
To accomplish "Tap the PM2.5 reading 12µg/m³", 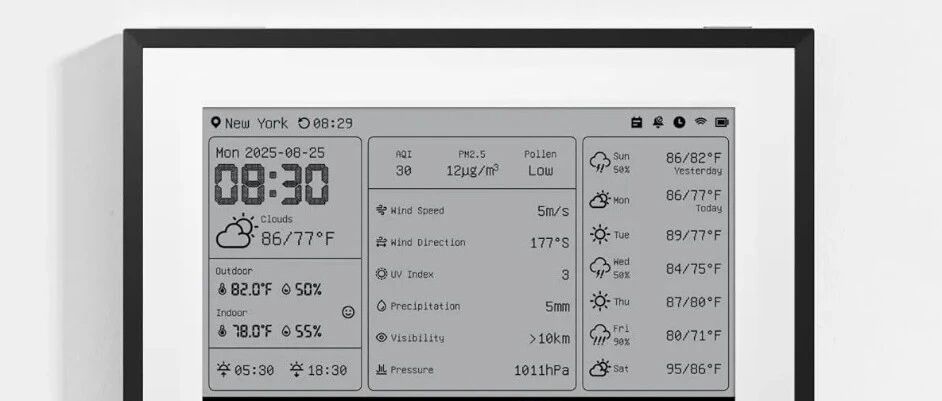I will point(472,171).
